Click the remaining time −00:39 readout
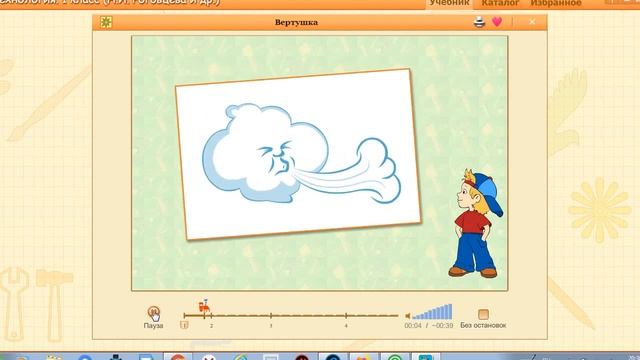The width and height of the screenshot is (640, 360). [442, 326]
